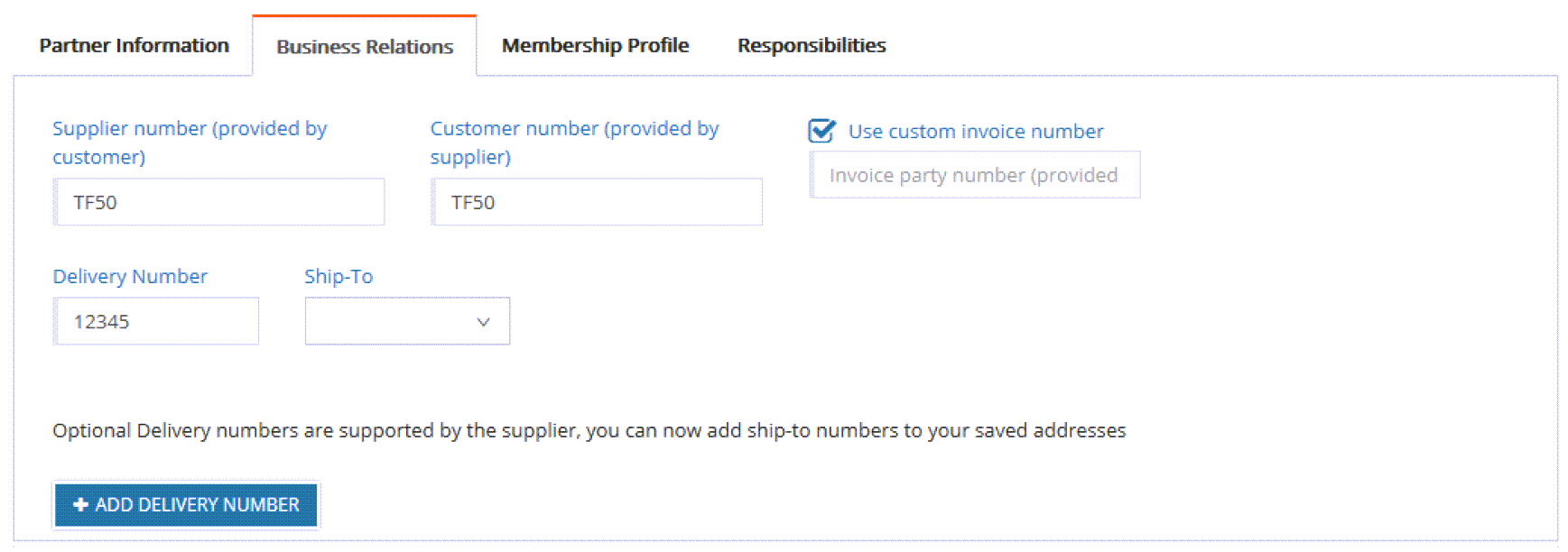This screenshot has height=552, width=1568.
Task: Click the Delivery Number label text
Action: click(130, 276)
